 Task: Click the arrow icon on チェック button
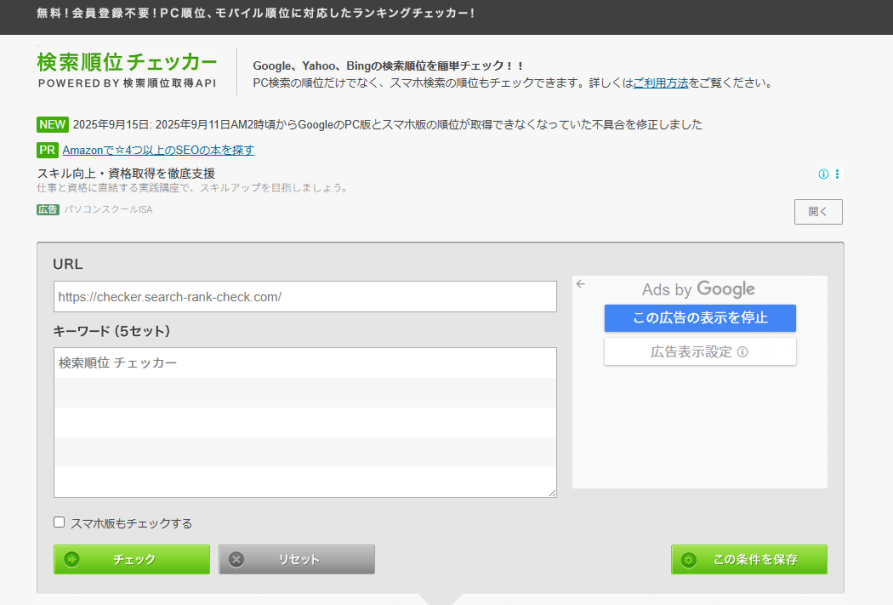71,559
